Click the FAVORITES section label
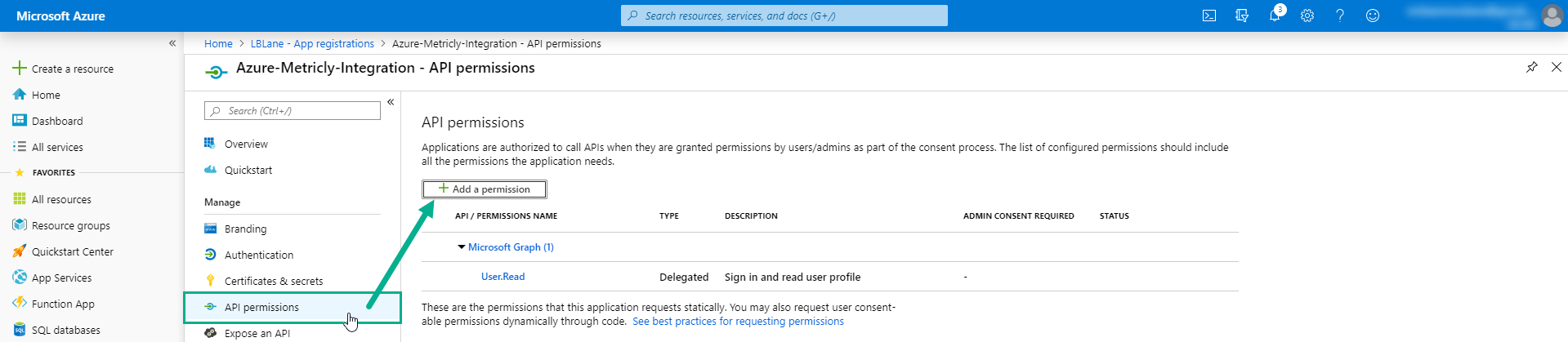 [54, 173]
